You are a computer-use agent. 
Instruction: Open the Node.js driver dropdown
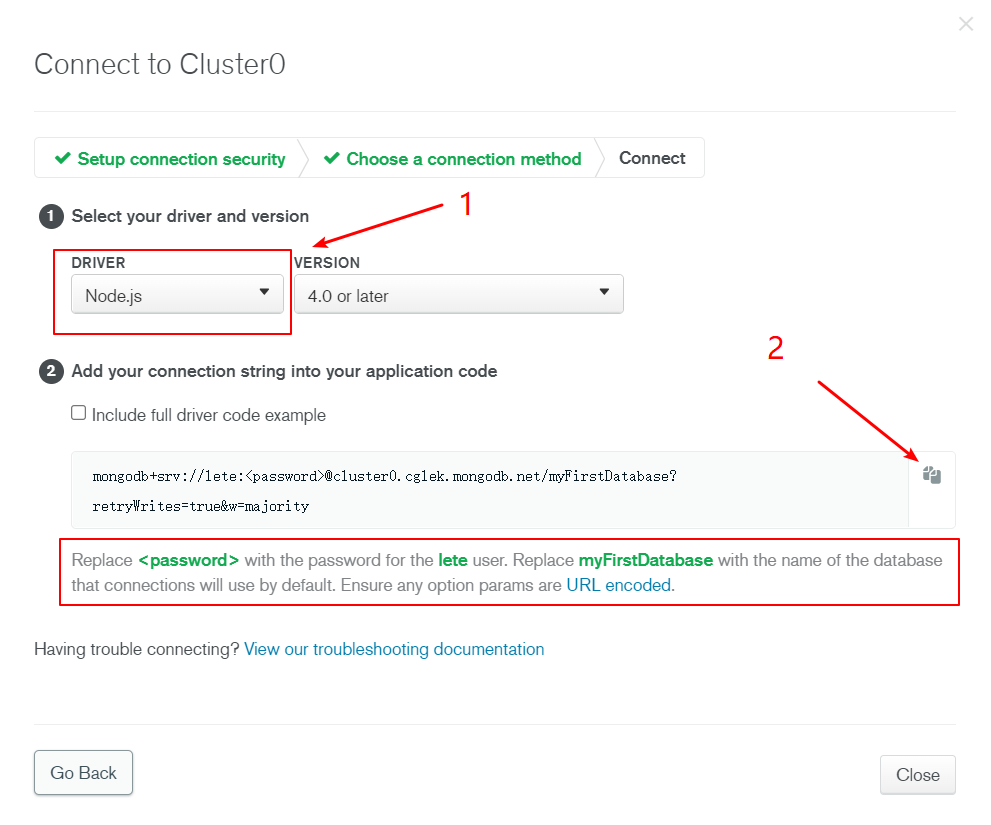point(177,295)
